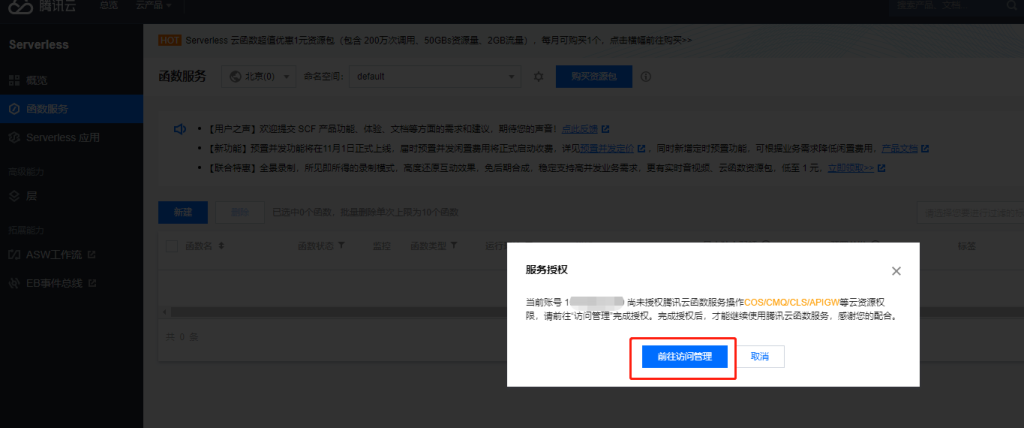Click the greyed 删除 button

pyautogui.click(x=240, y=212)
